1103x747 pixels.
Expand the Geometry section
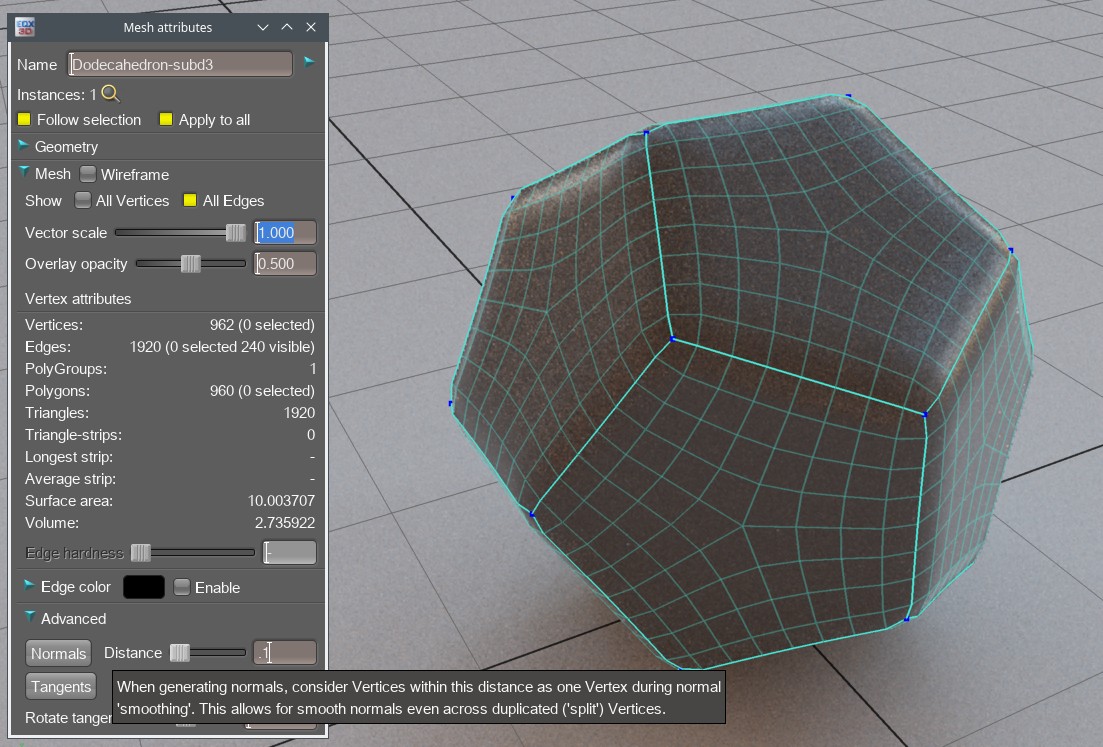tap(24, 146)
